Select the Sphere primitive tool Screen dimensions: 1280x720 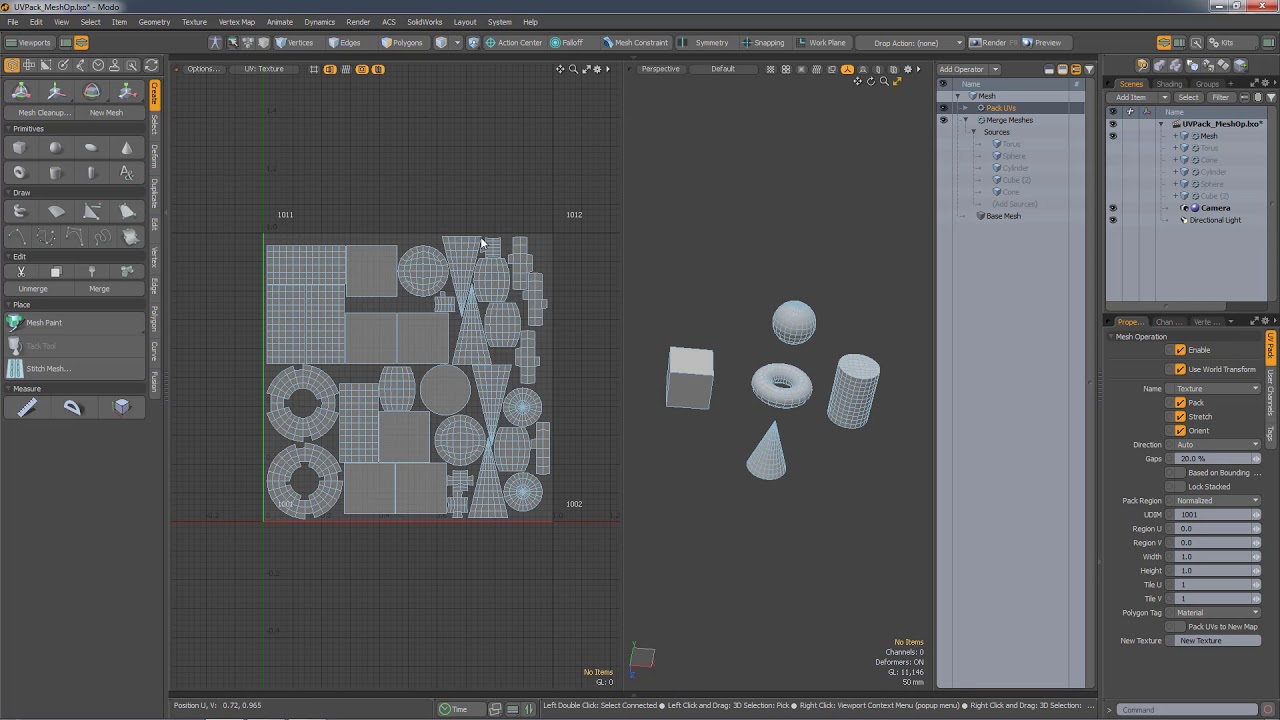pyautogui.click(x=55, y=148)
